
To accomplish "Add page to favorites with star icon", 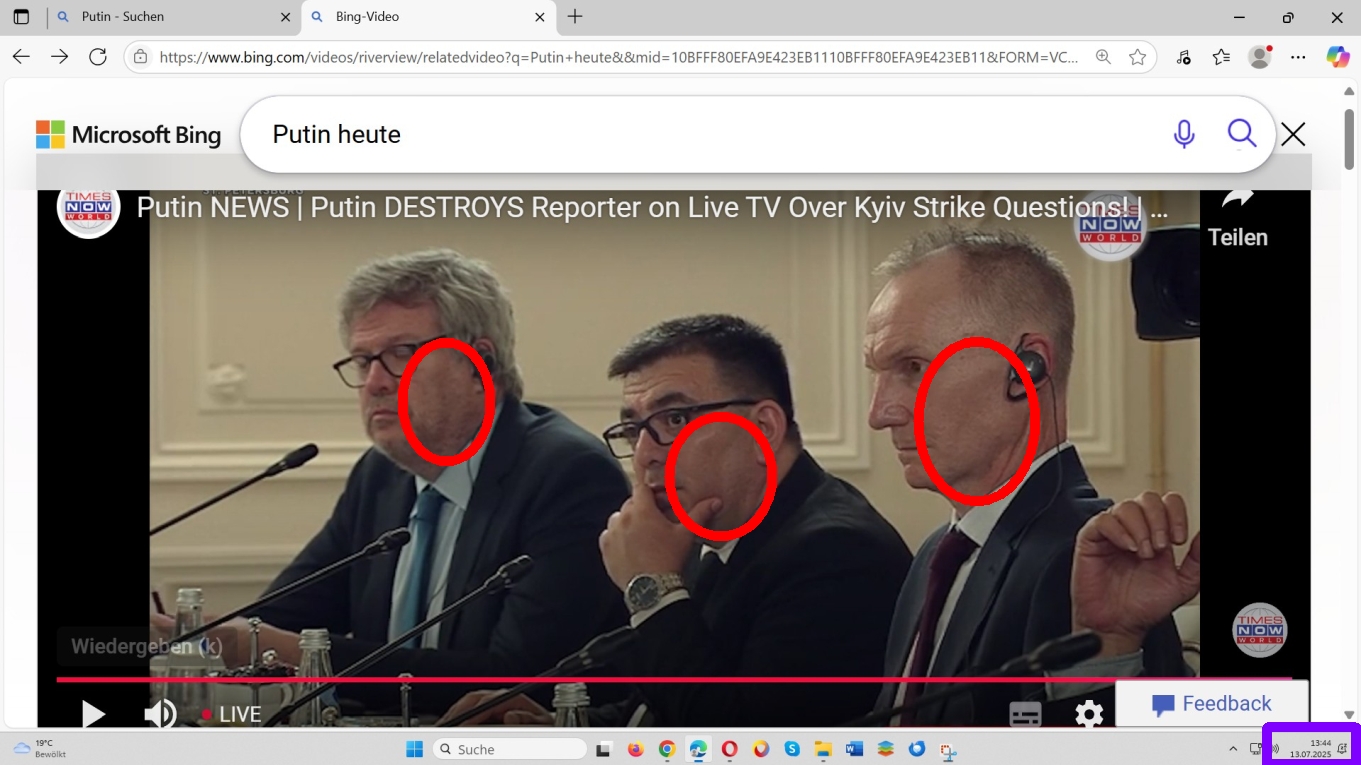I will click(1137, 57).
